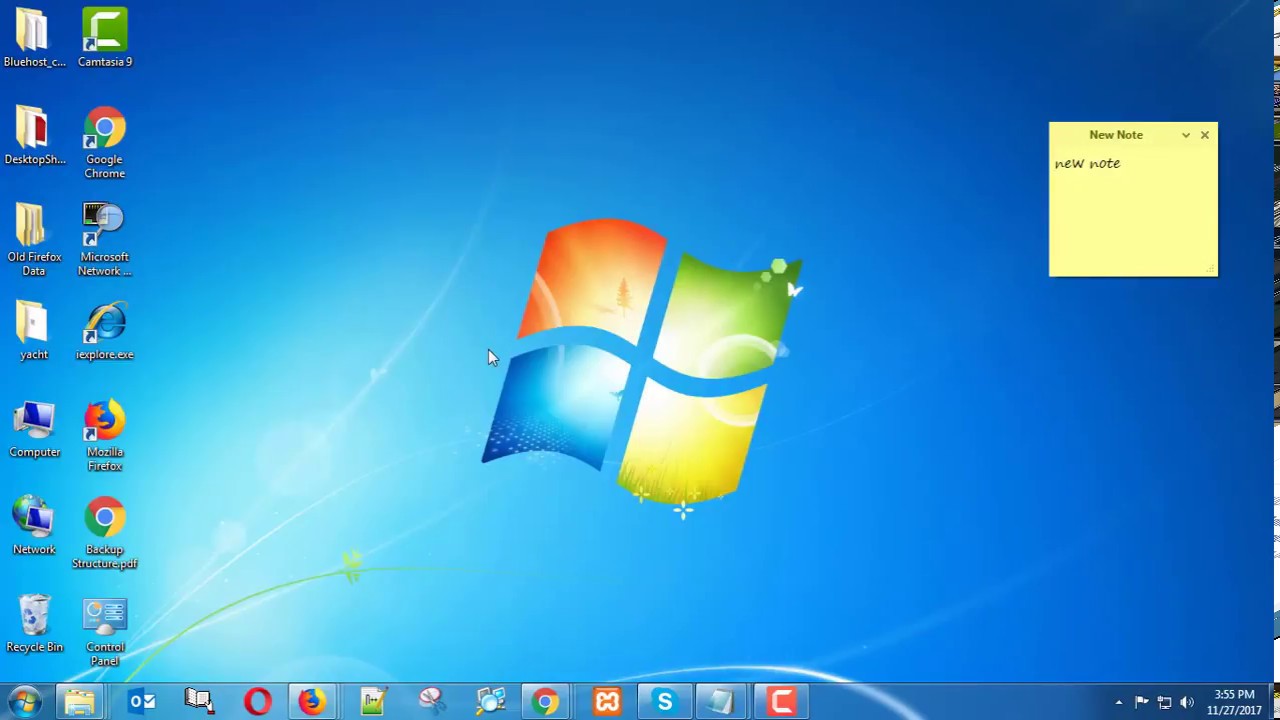Image resolution: width=1280 pixels, height=720 pixels.
Task: Click the clock showing 3:55 PM
Action: coord(1234,702)
